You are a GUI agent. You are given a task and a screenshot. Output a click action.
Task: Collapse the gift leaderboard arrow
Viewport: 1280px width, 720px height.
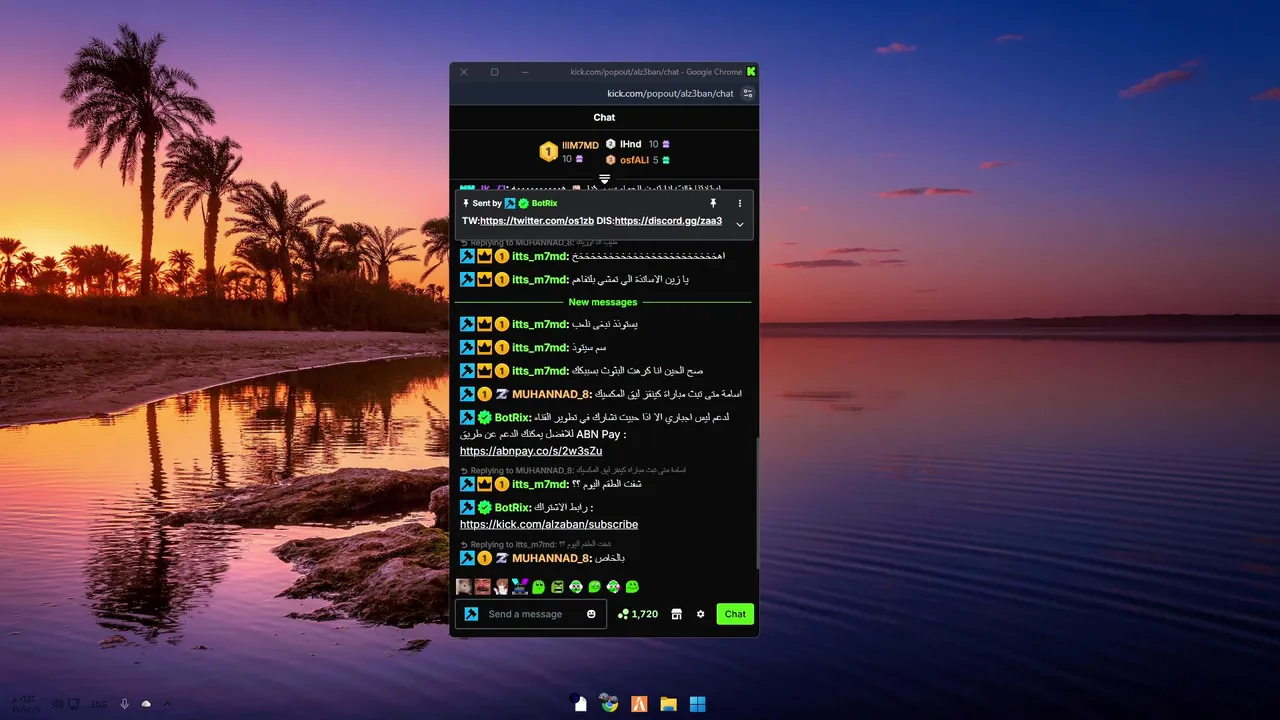[604, 179]
